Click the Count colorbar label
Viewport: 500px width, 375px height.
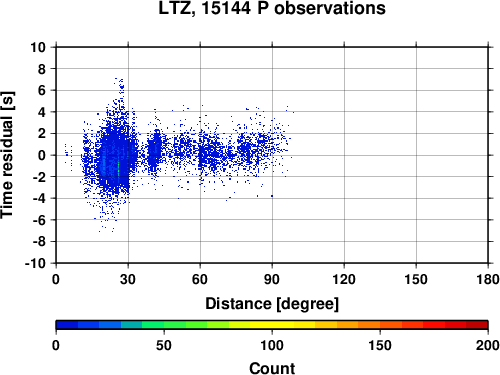coord(272,368)
